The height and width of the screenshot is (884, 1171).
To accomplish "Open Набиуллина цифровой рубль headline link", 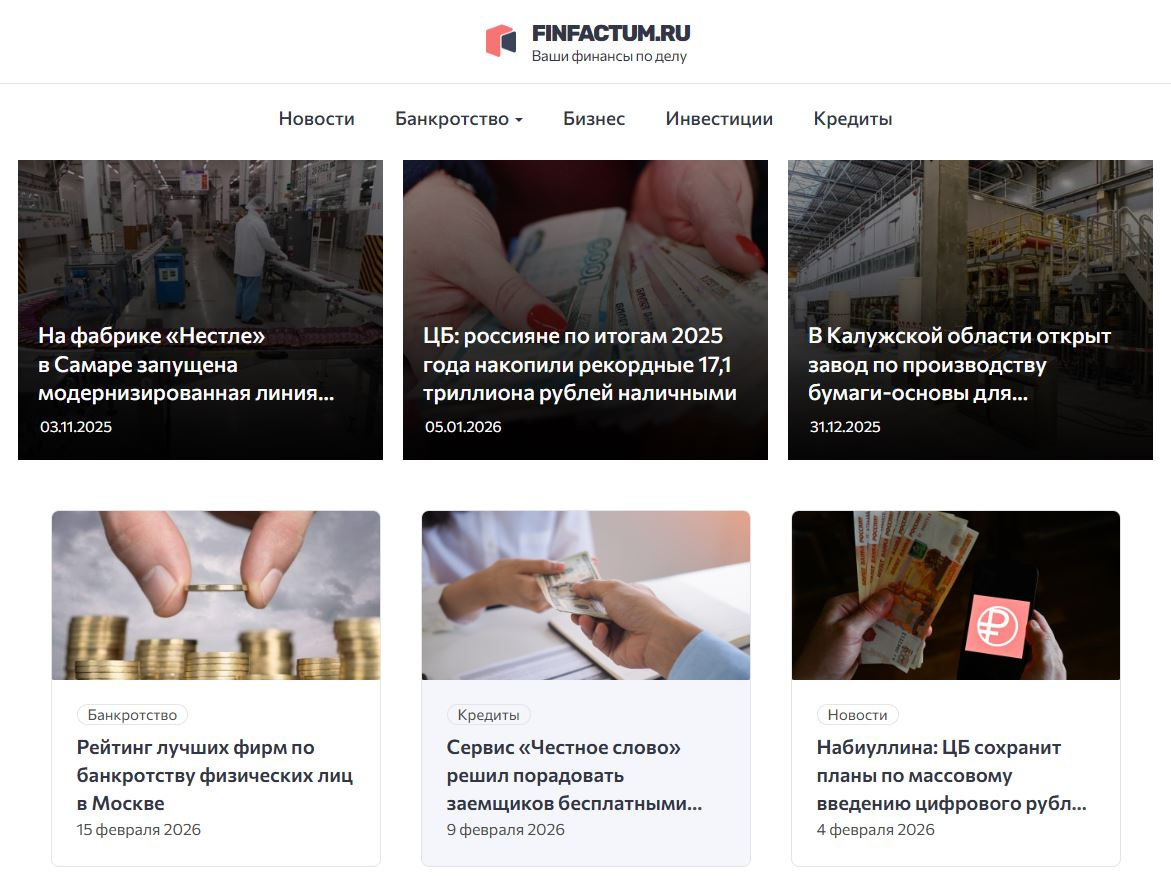I will click(951, 775).
